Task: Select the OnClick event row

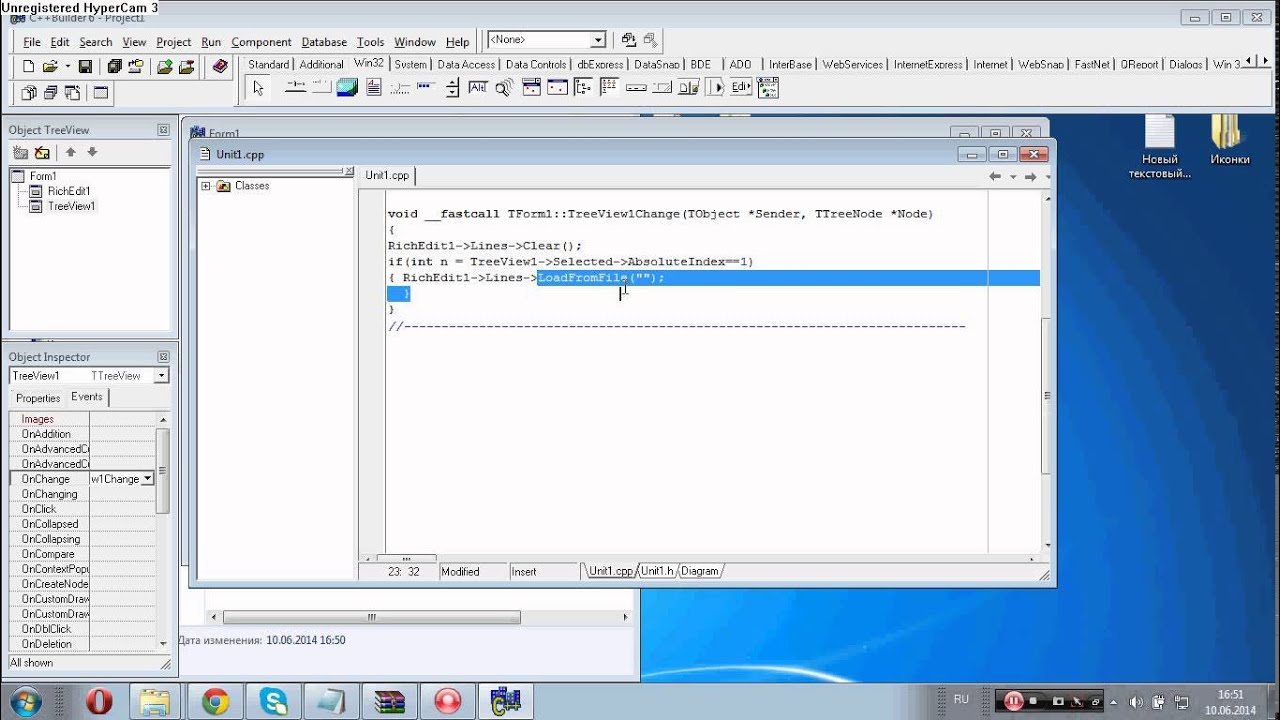Action: pyautogui.click(x=82, y=509)
